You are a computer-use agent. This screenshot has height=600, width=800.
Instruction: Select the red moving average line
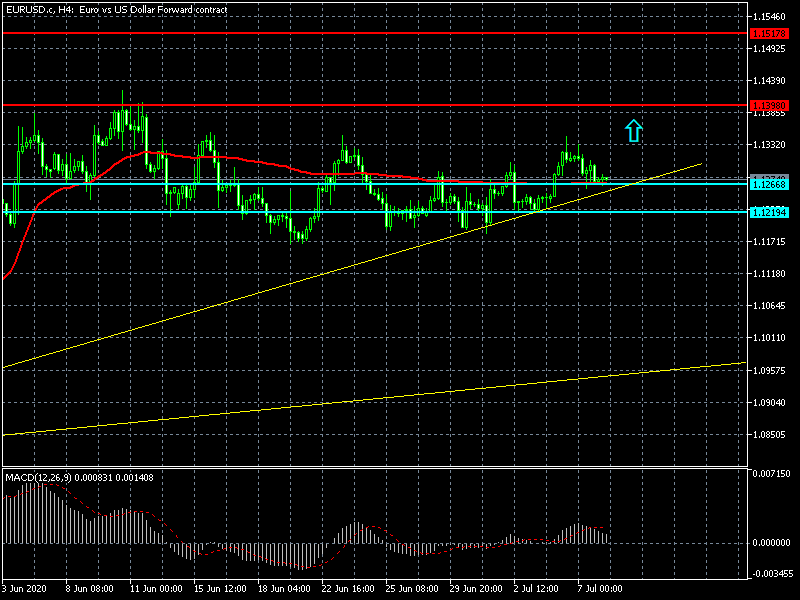pos(250,161)
